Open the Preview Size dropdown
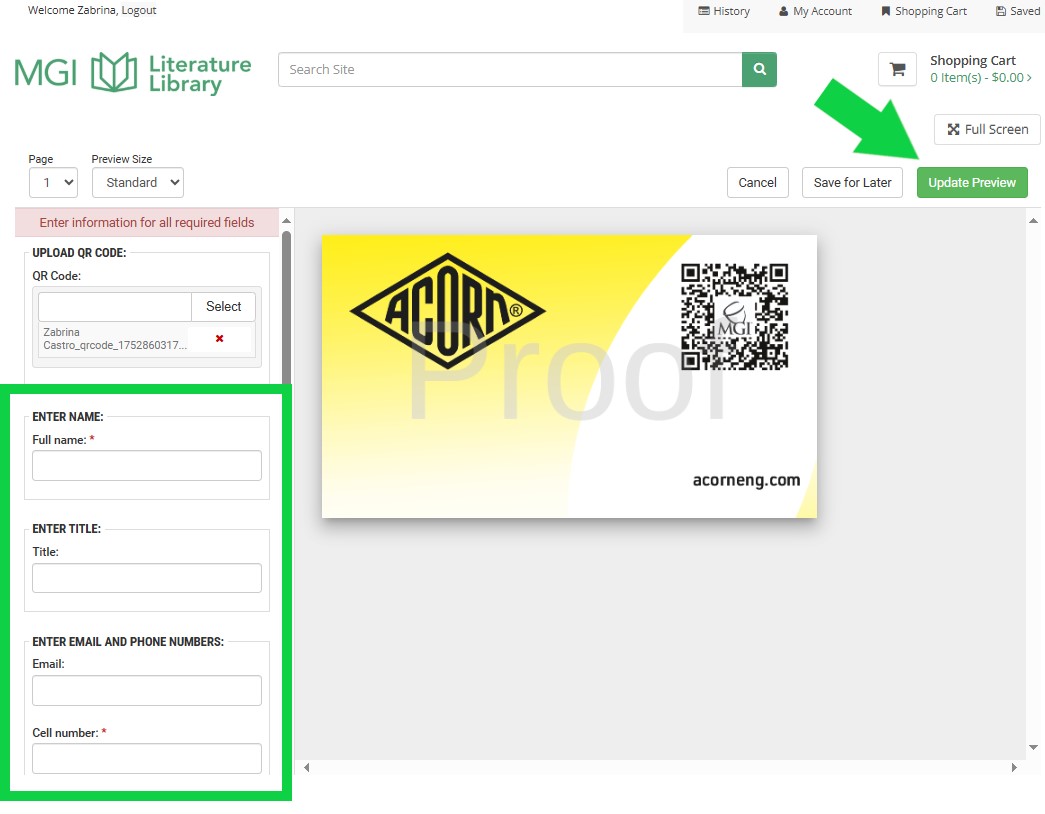The image size is (1045, 814). pyautogui.click(x=138, y=183)
